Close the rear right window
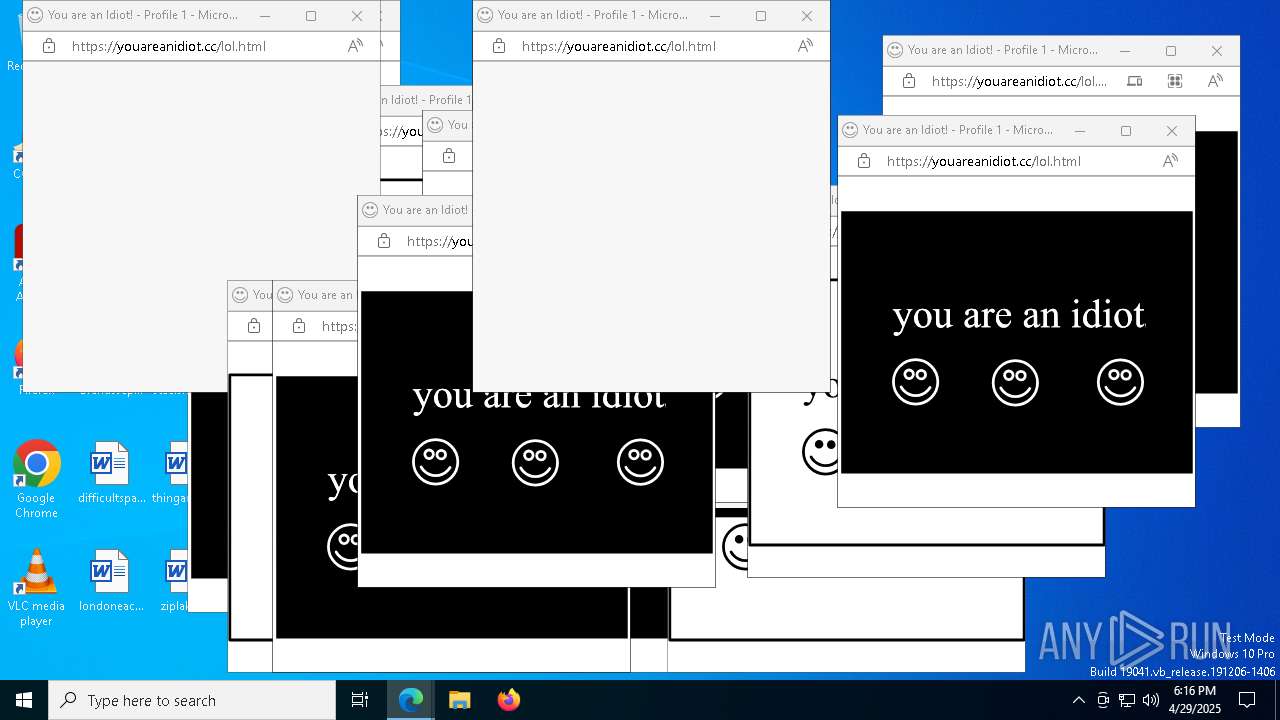The image size is (1280, 720). click(x=1217, y=50)
